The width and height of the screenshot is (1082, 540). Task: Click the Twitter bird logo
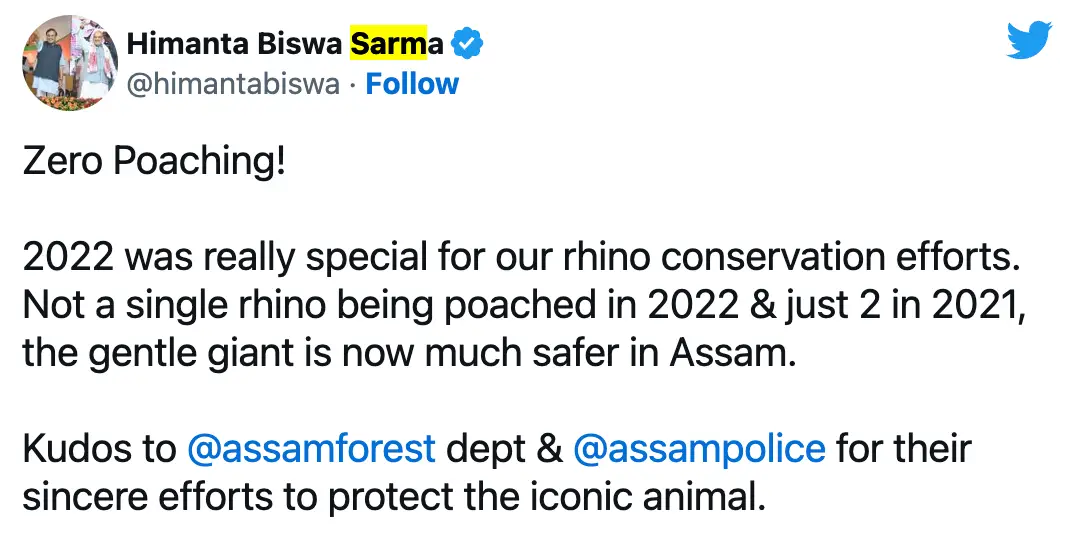1030,41
